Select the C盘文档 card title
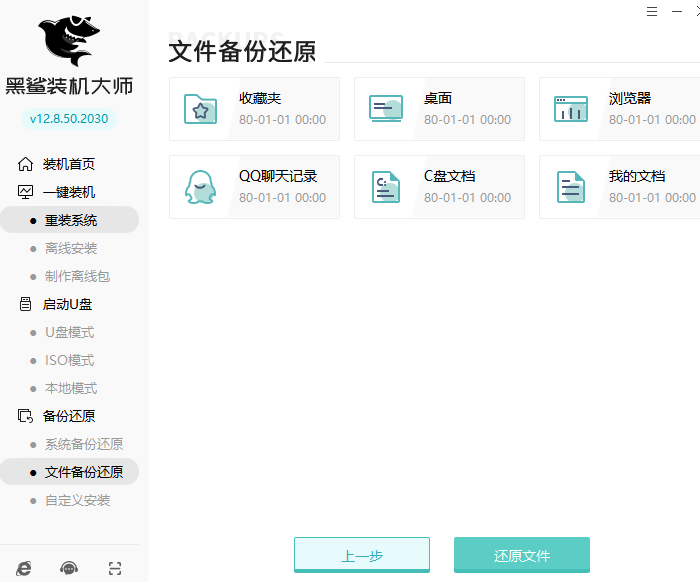 [449, 176]
